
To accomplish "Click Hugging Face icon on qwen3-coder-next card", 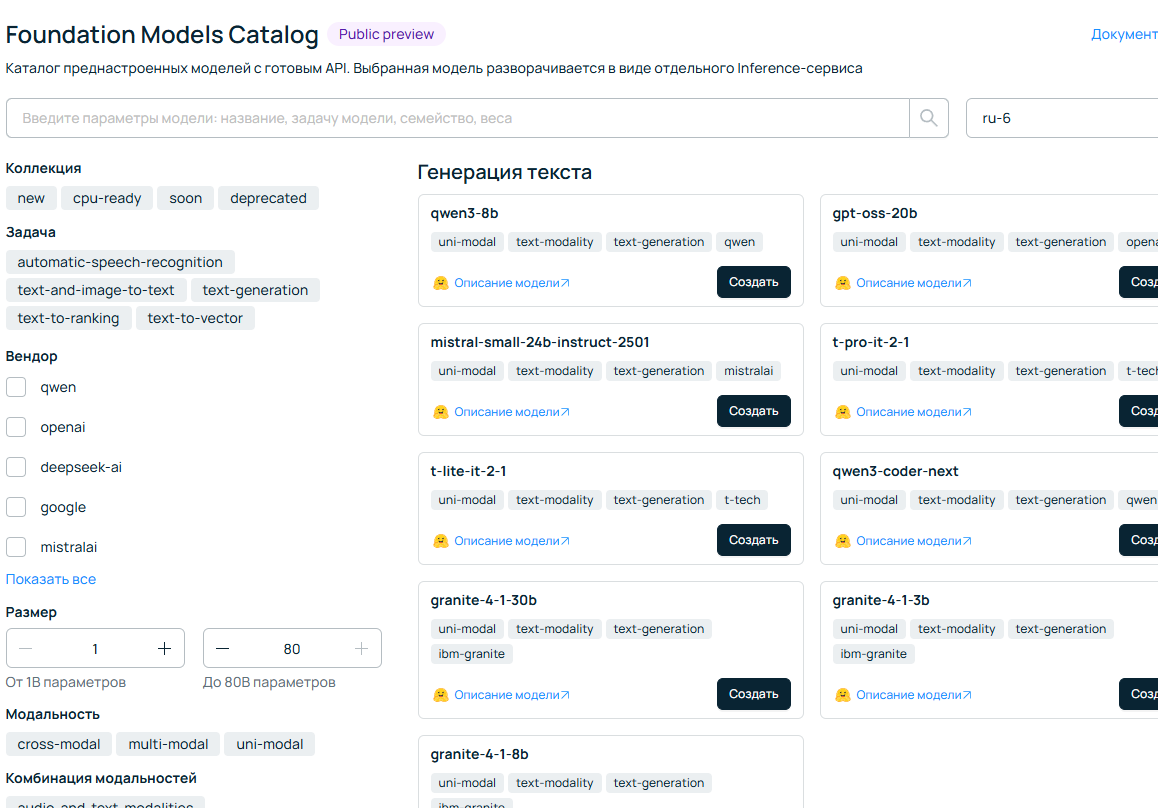I will pyautogui.click(x=843, y=541).
